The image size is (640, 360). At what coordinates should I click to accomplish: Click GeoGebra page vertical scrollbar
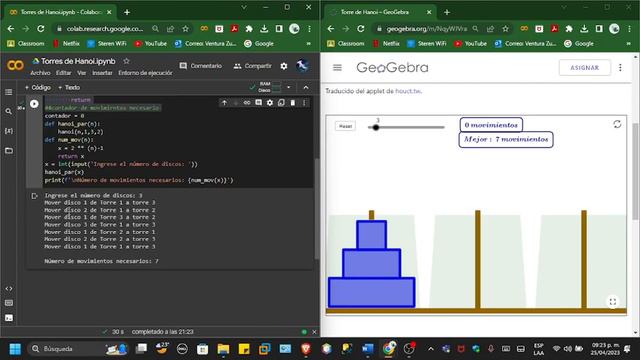point(636,171)
